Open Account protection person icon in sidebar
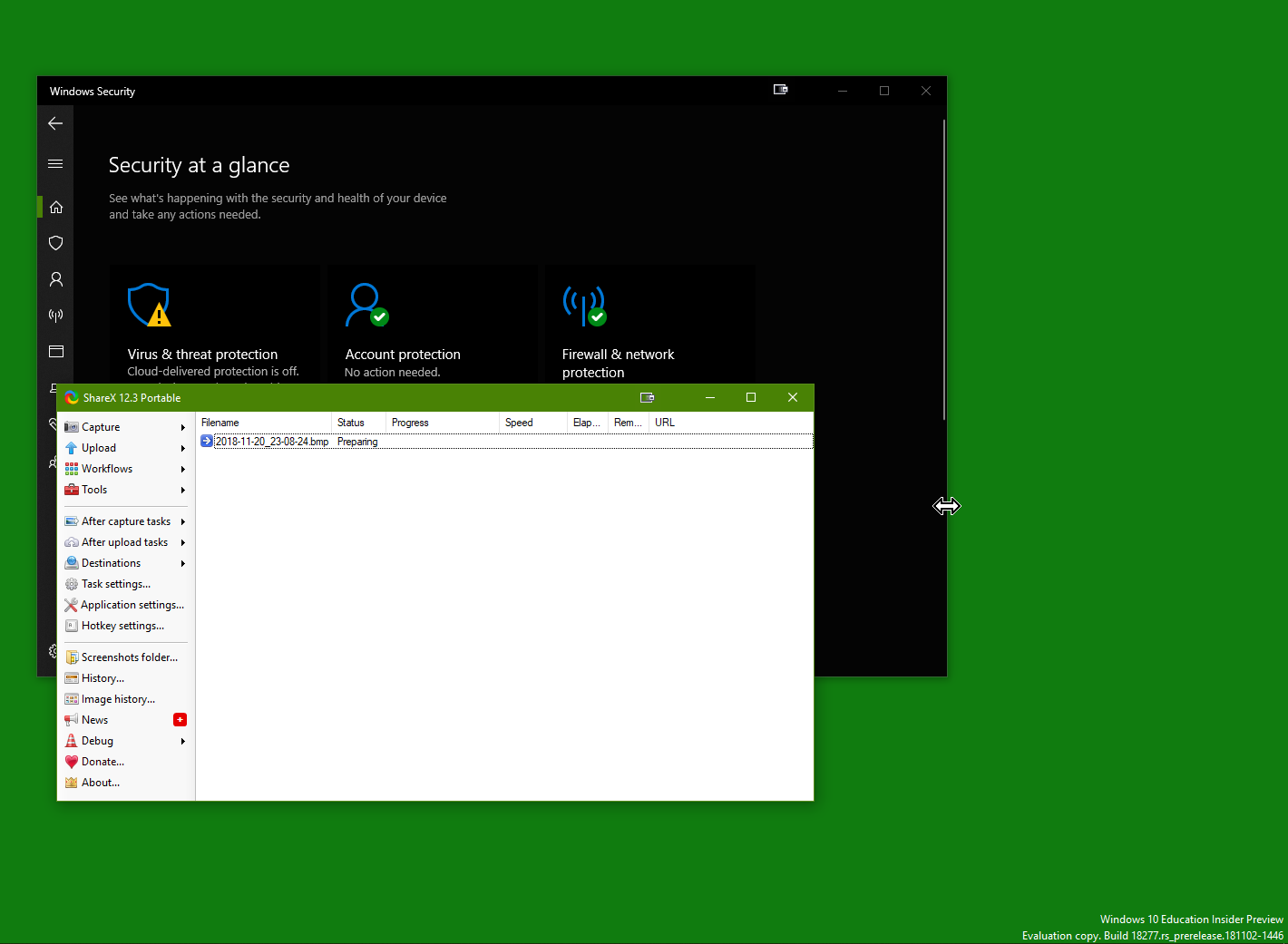 point(56,279)
